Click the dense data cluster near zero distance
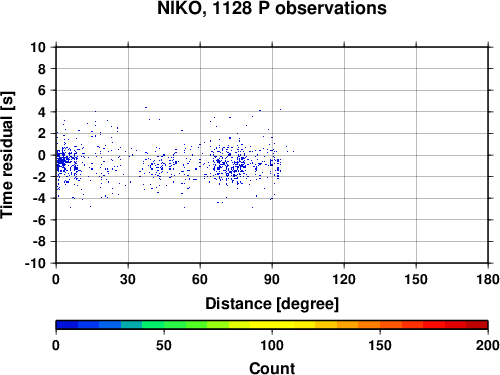The height and width of the screenshot is (375, 500). tap(62, 162)
